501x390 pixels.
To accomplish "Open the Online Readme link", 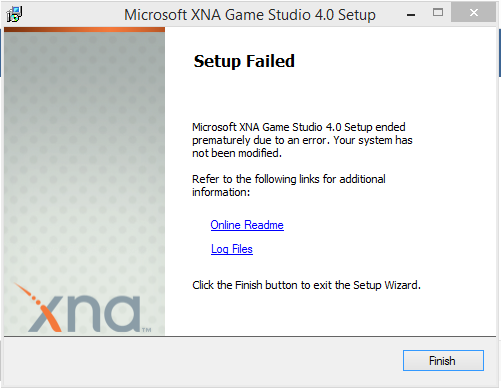I will tap(247, 225).
